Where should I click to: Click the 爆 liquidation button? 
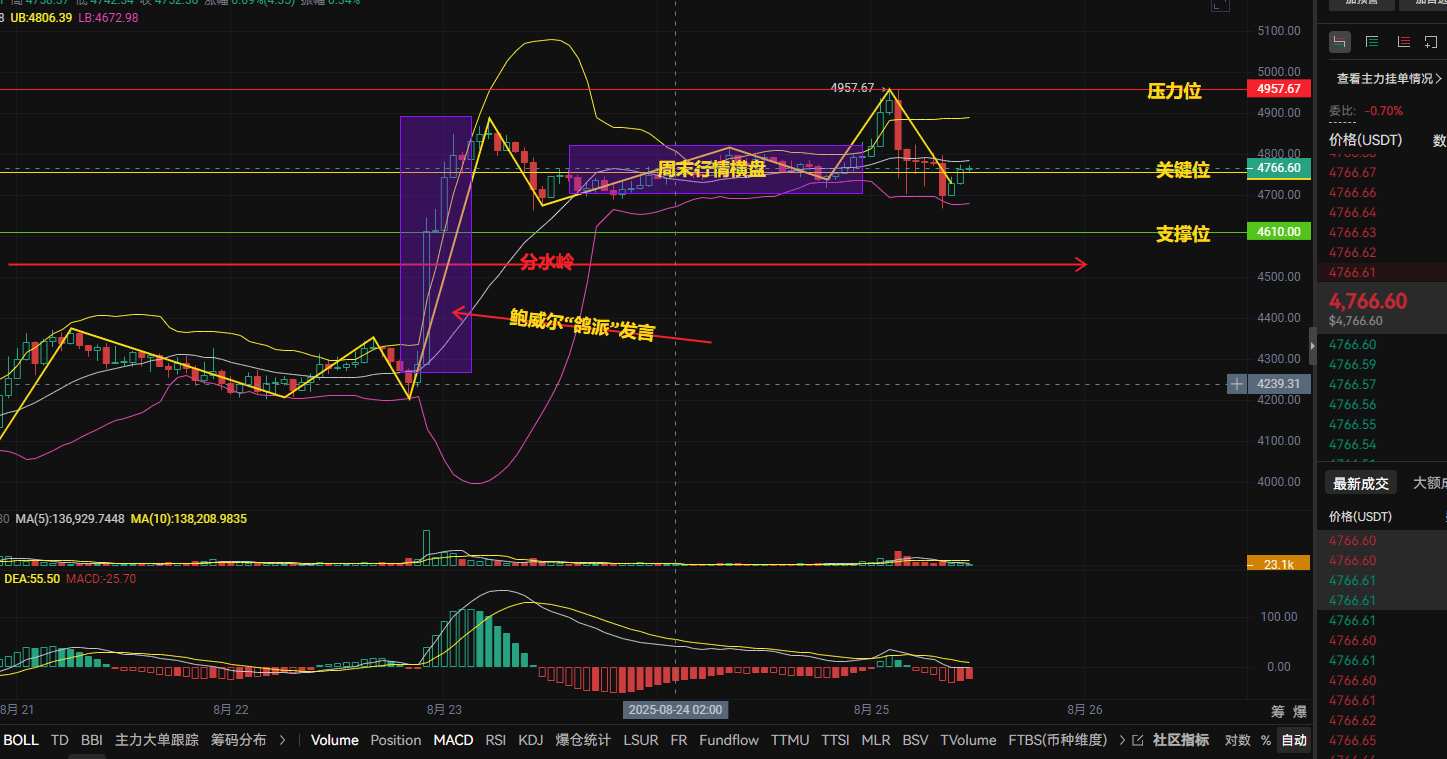pos(1299,712)
